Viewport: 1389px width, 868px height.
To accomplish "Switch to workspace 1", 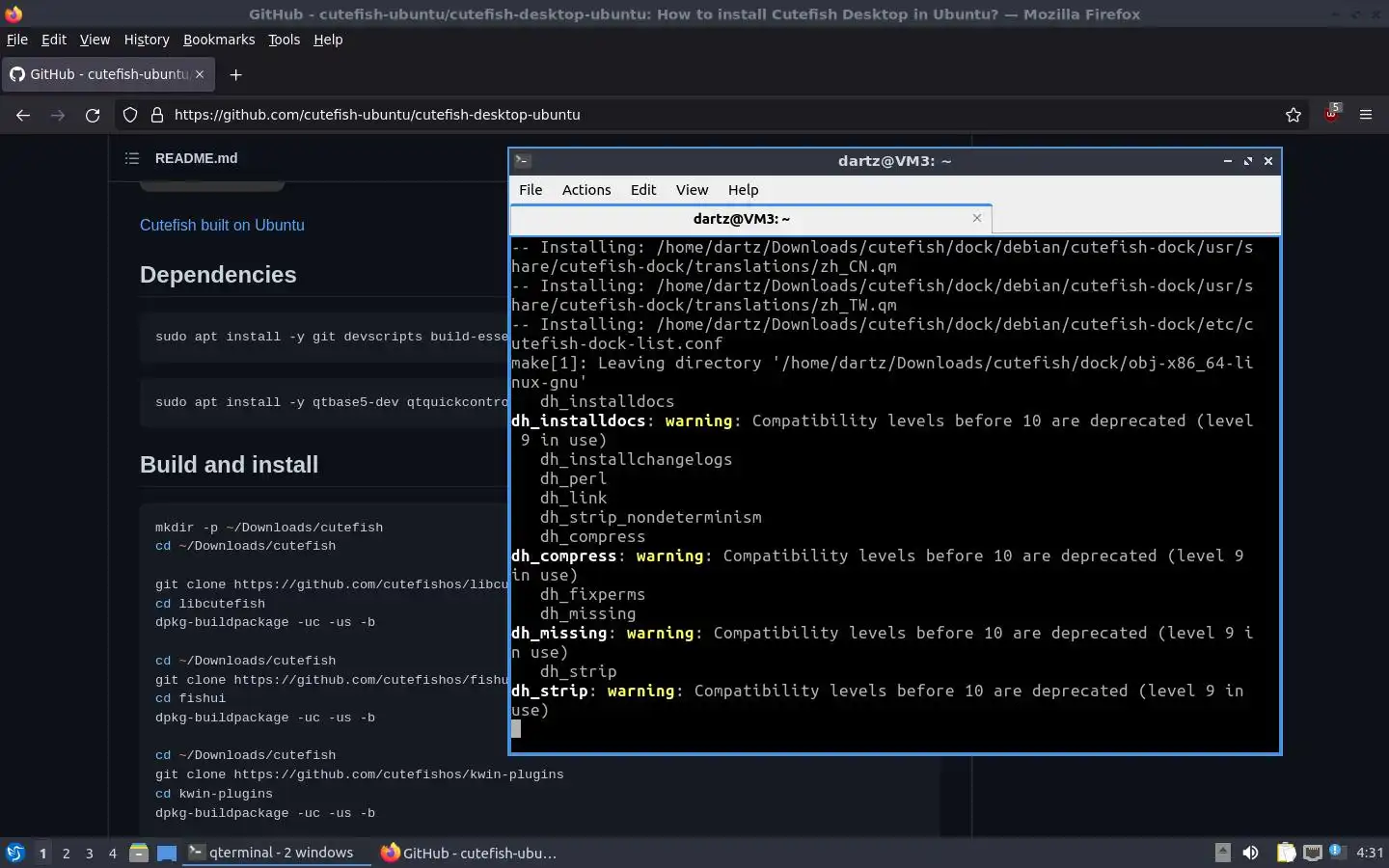I will tap(42, 853).
